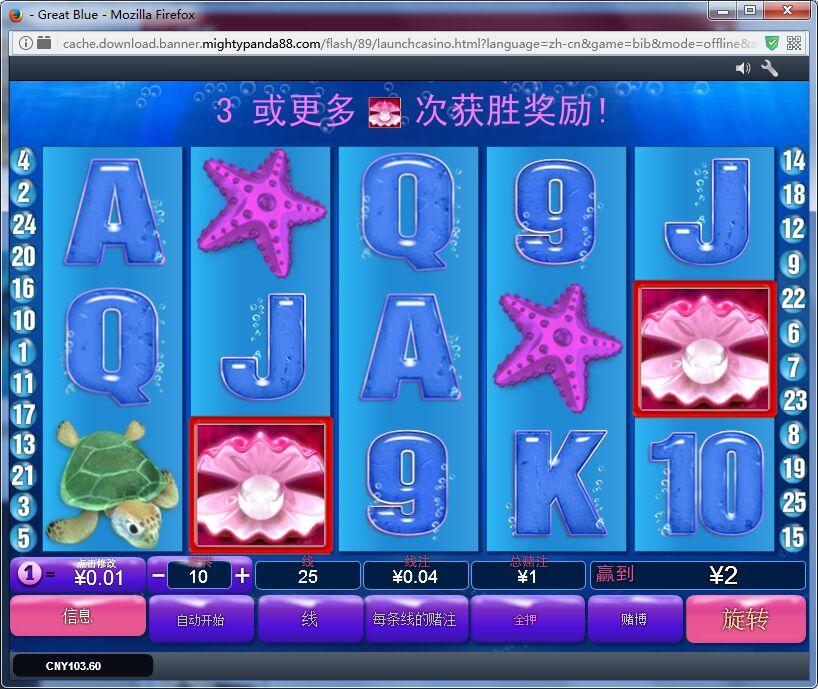Increase the coin count with plus button
This screenshot has width=818, height=689.
pos(242,575)
